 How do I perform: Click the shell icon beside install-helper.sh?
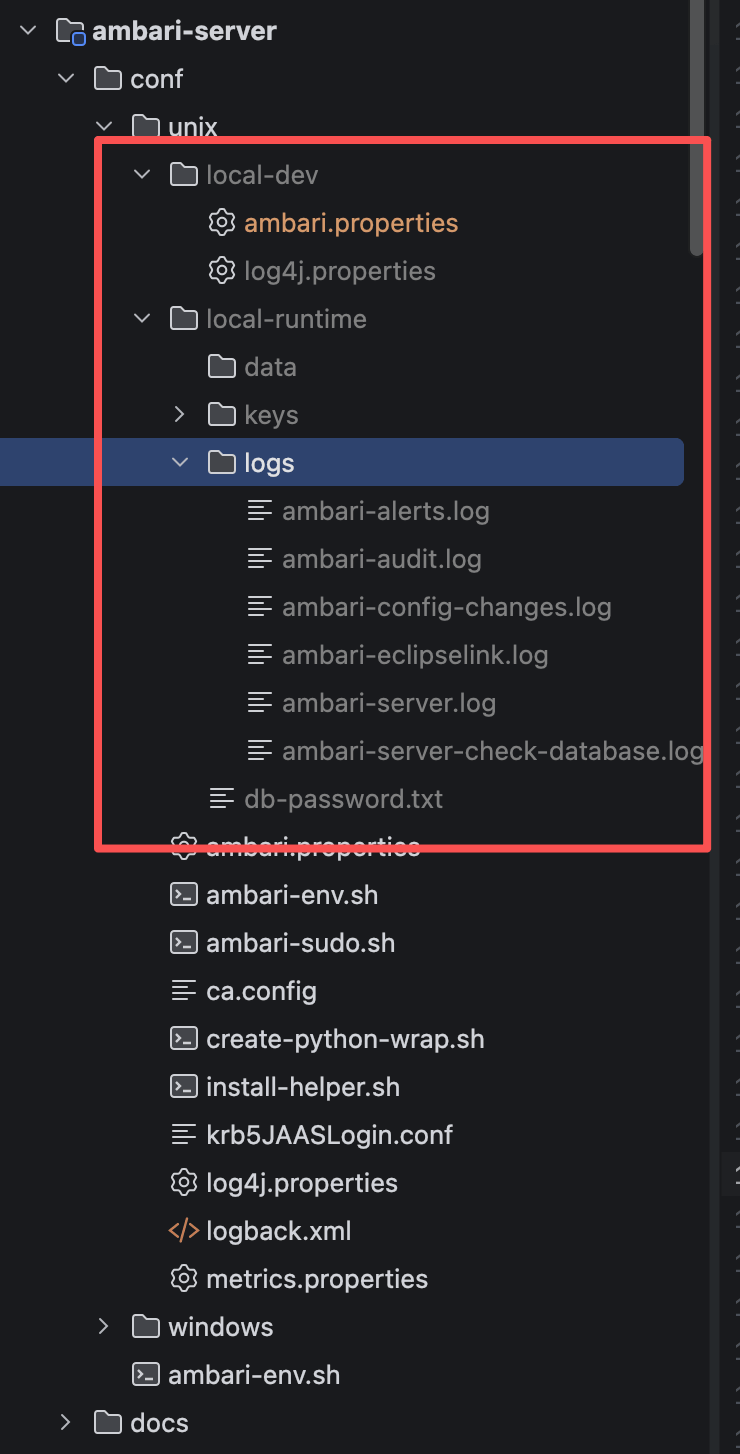tap(183, 1087)
